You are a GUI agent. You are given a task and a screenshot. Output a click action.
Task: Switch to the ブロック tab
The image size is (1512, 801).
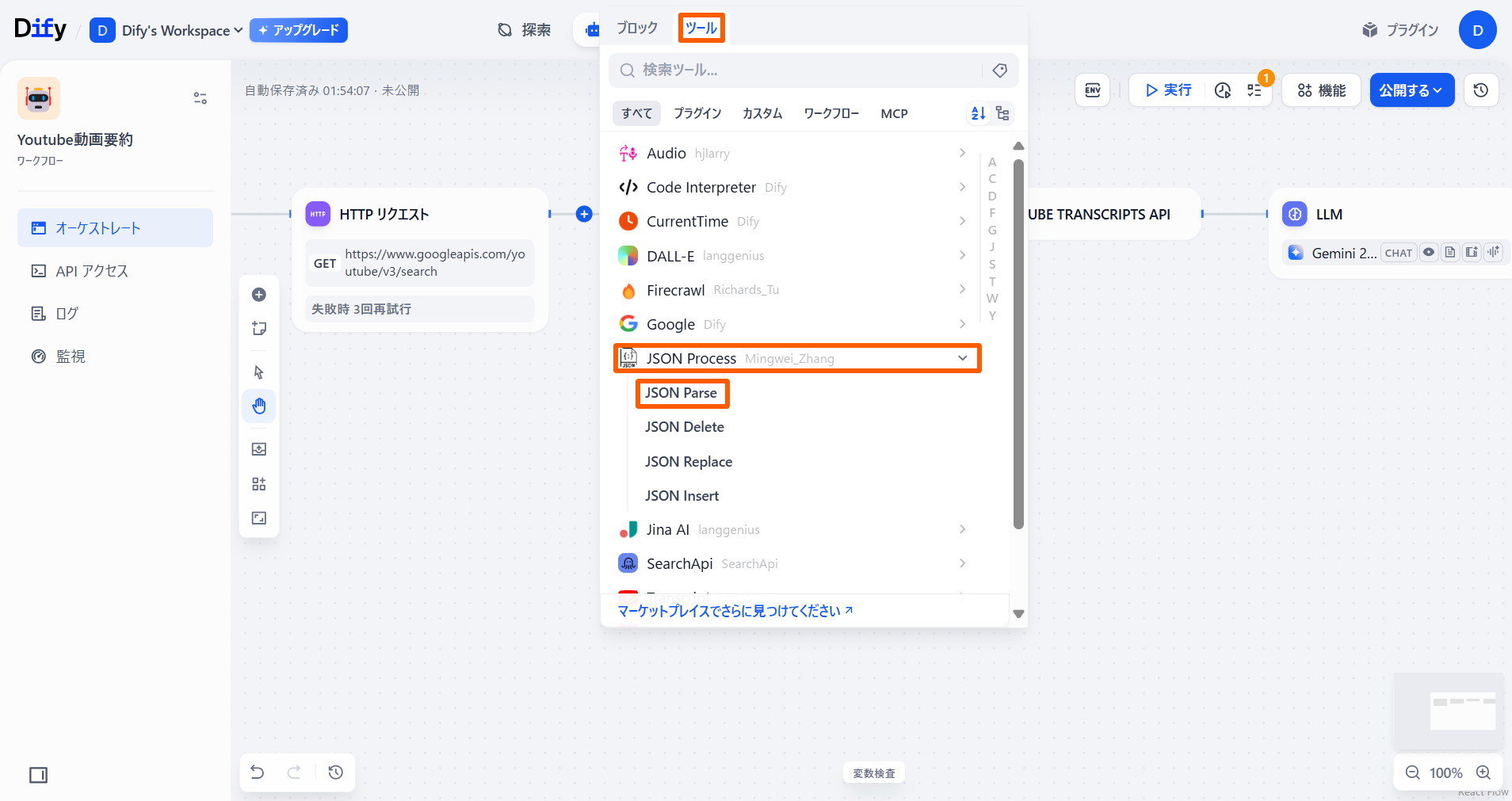pyautogui.click(x=637, y=28)
